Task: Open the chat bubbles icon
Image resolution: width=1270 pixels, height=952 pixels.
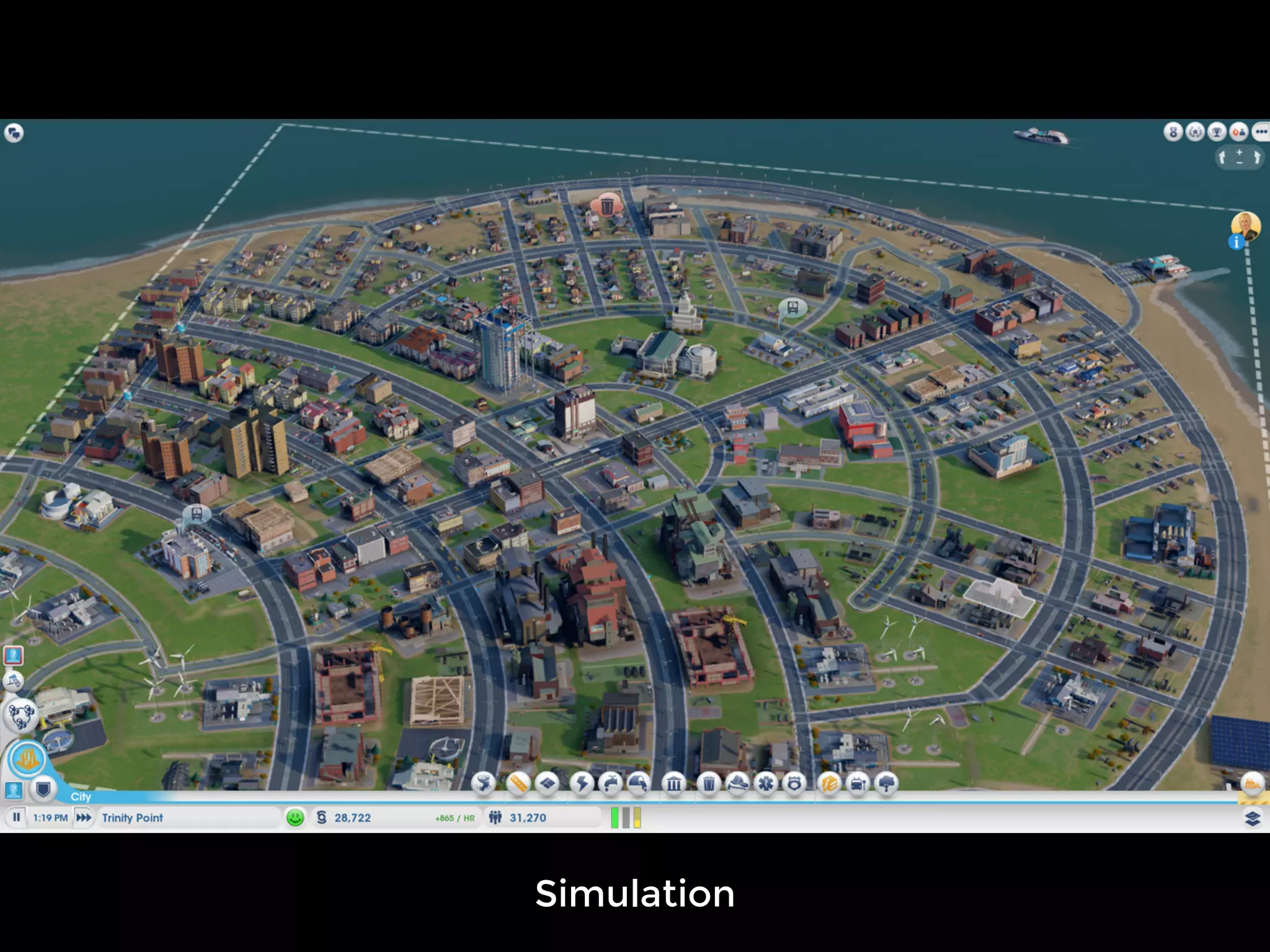Action: pos(14,133)
